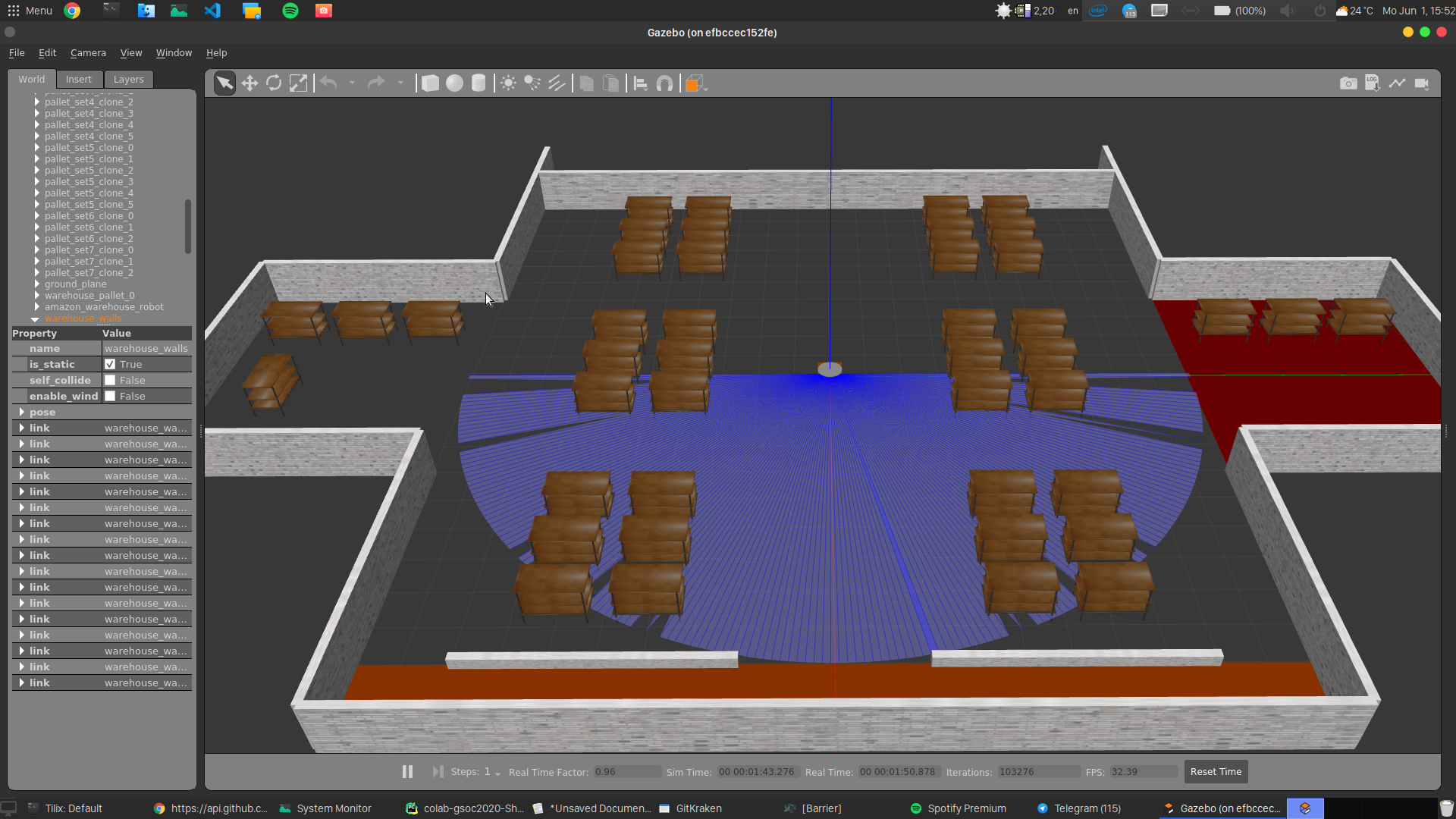
Task: Uncheck the is_static checkbox
Action: click(110, 365)
